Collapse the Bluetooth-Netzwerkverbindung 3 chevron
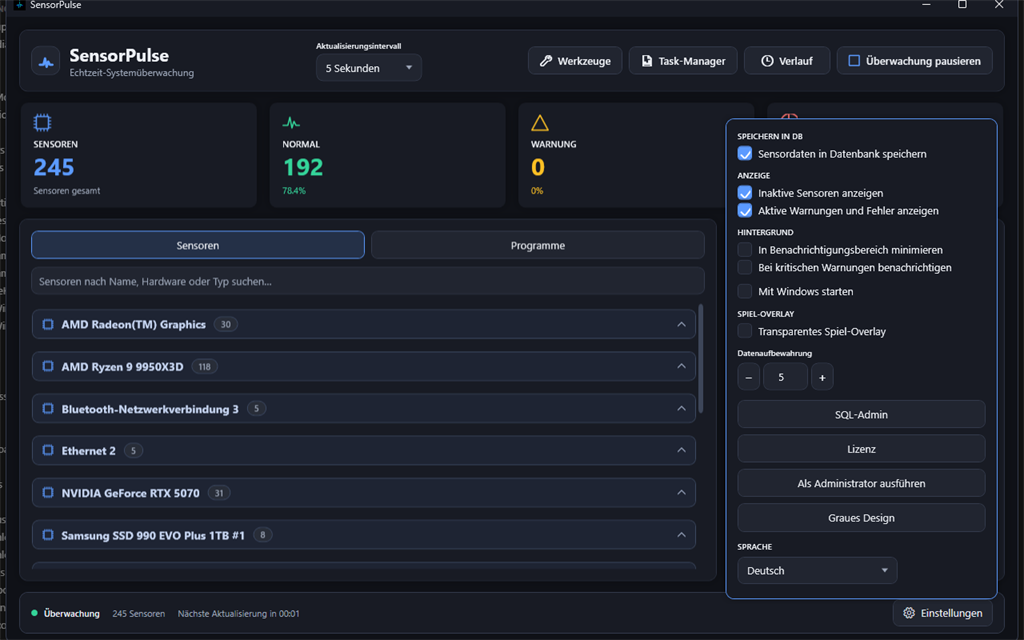This screenshot has height=640, width=1024. 681,409
